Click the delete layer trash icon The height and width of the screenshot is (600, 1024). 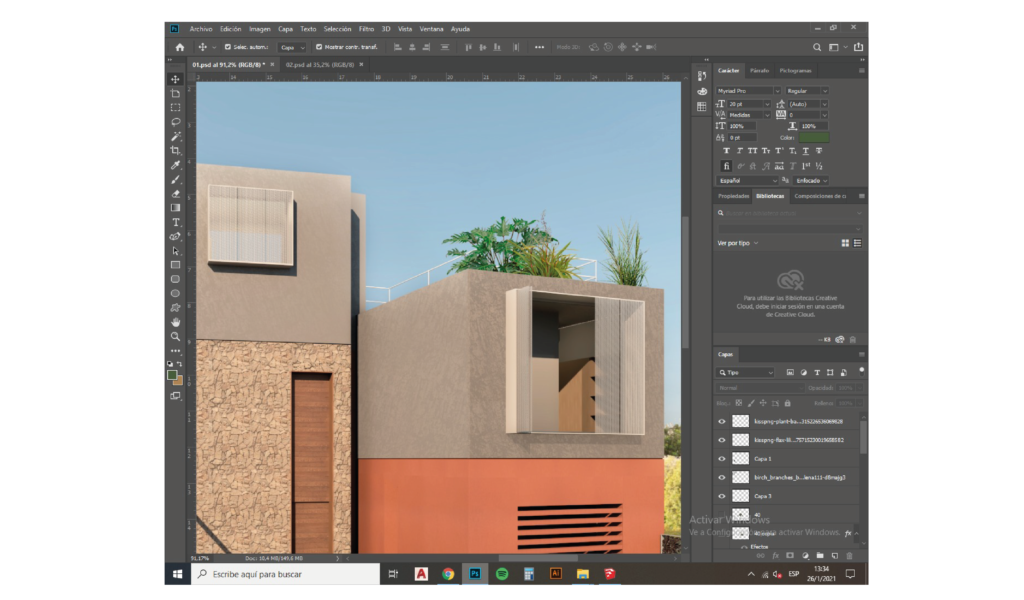pos(849,555)
